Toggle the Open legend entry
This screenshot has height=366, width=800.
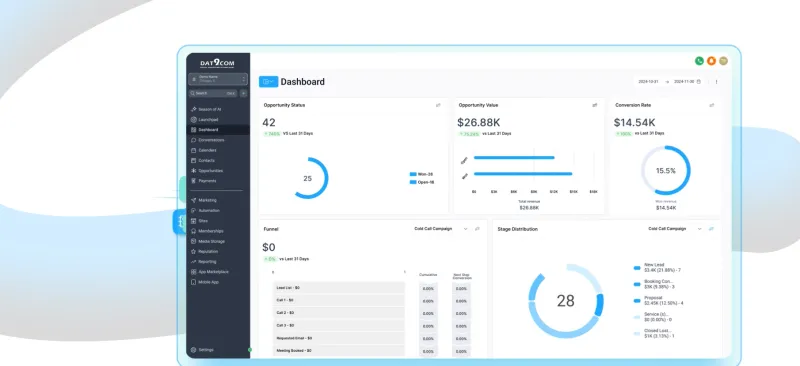pyautogui.click(x=421, y=182)
